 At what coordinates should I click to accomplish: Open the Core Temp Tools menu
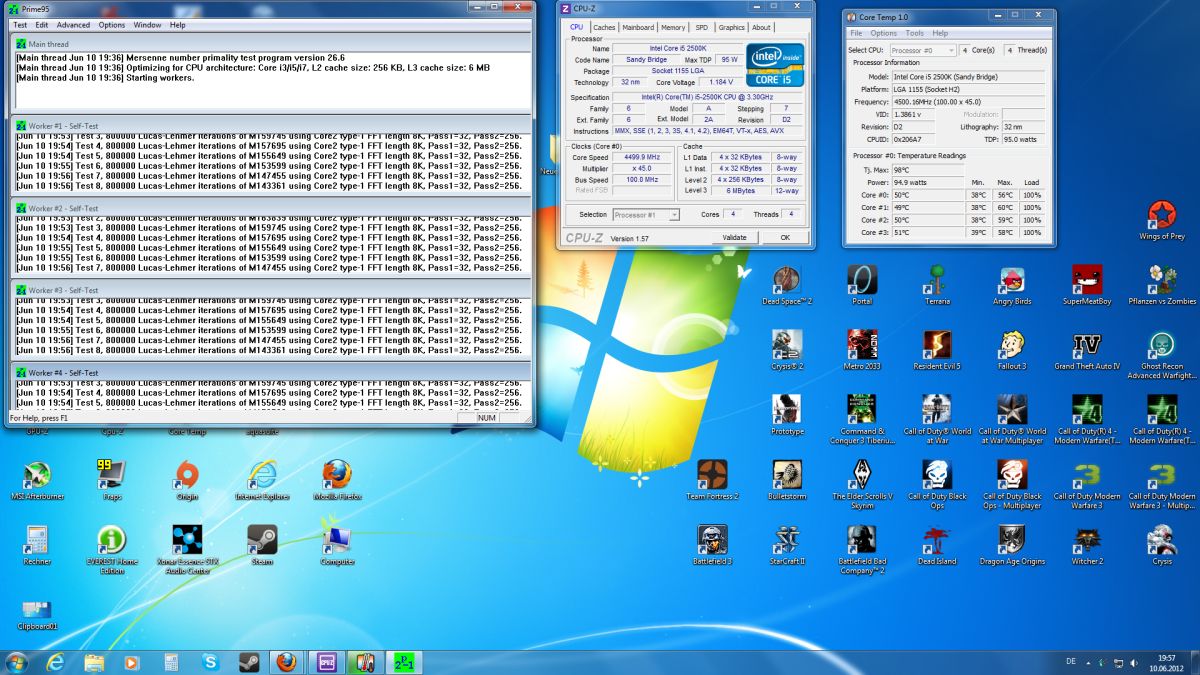pos(915,33)
